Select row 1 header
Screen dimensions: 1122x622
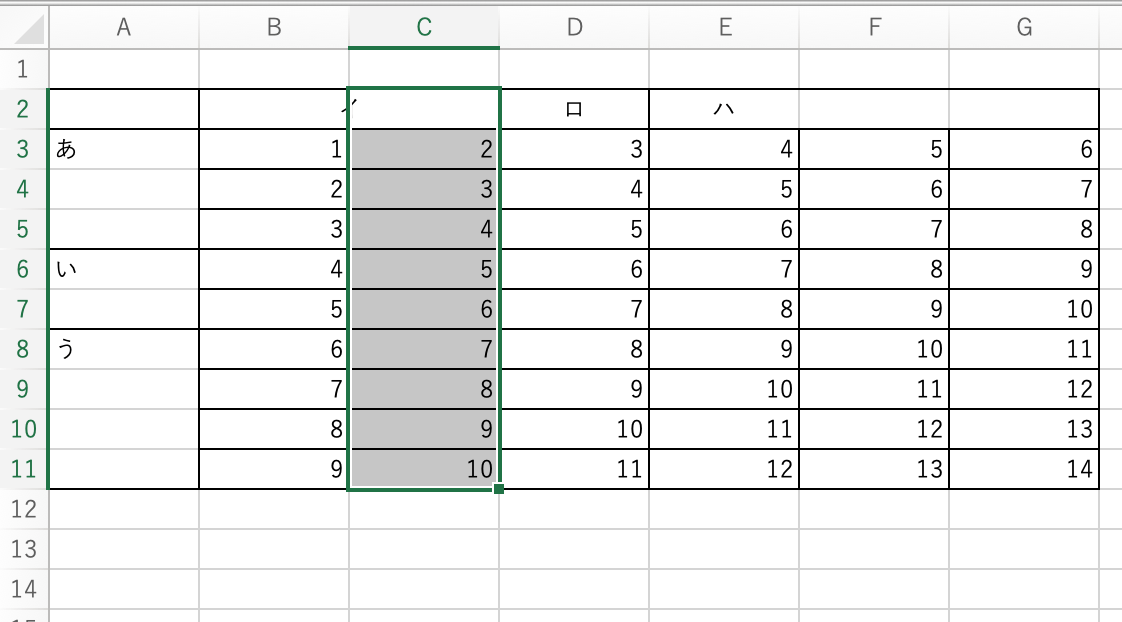(24, 69)
